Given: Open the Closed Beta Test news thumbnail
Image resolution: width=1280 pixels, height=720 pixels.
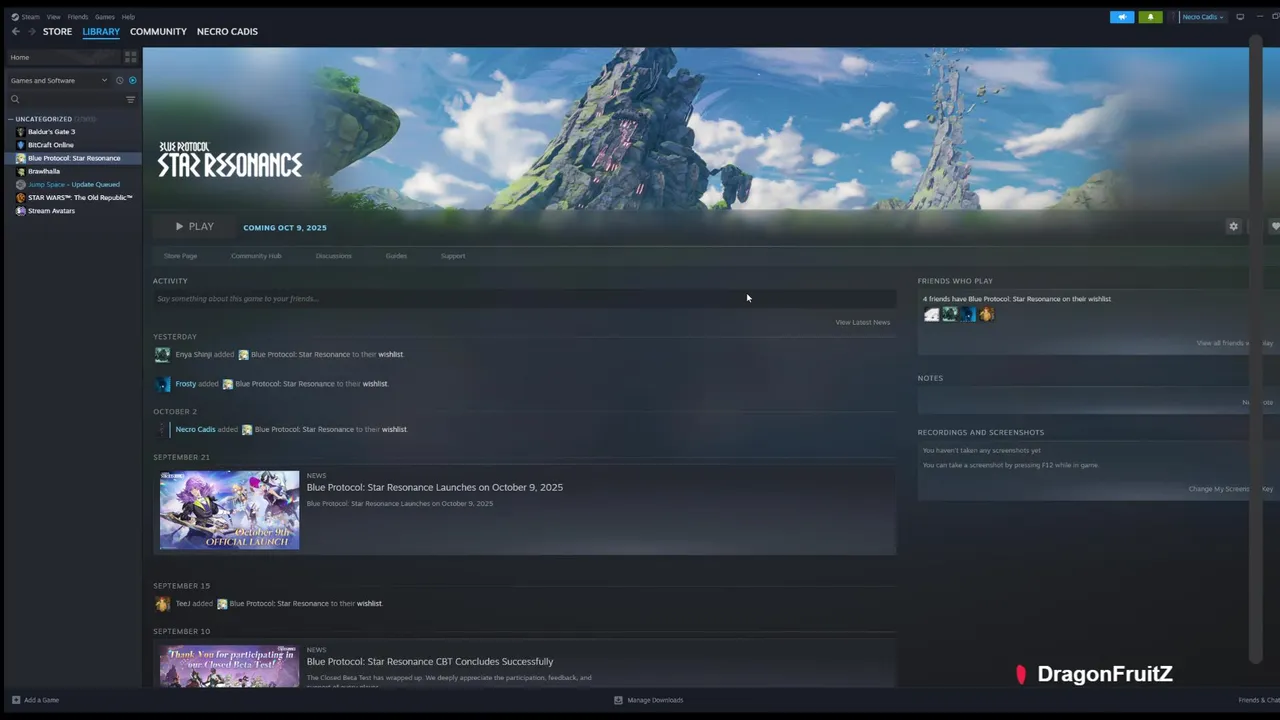Looking at the screenshot, I should pos(229,666).
